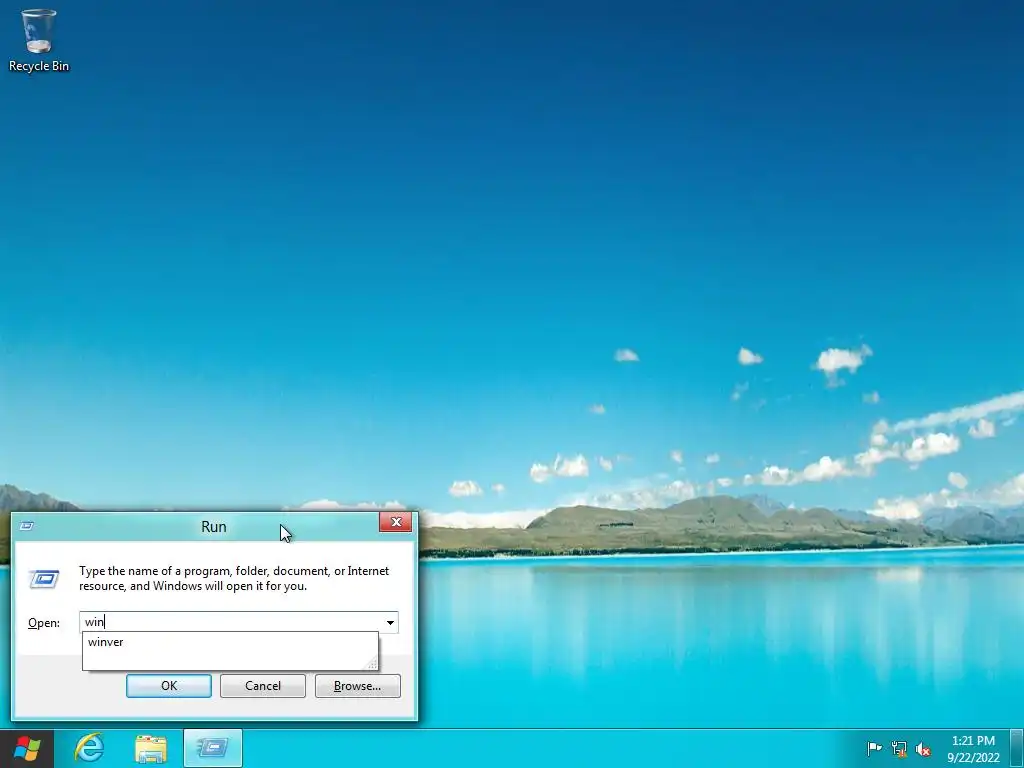The height and width of the screenshot is (768, 1024).
Task: Open the Action Center flag icon
Action: coord(874,748)
